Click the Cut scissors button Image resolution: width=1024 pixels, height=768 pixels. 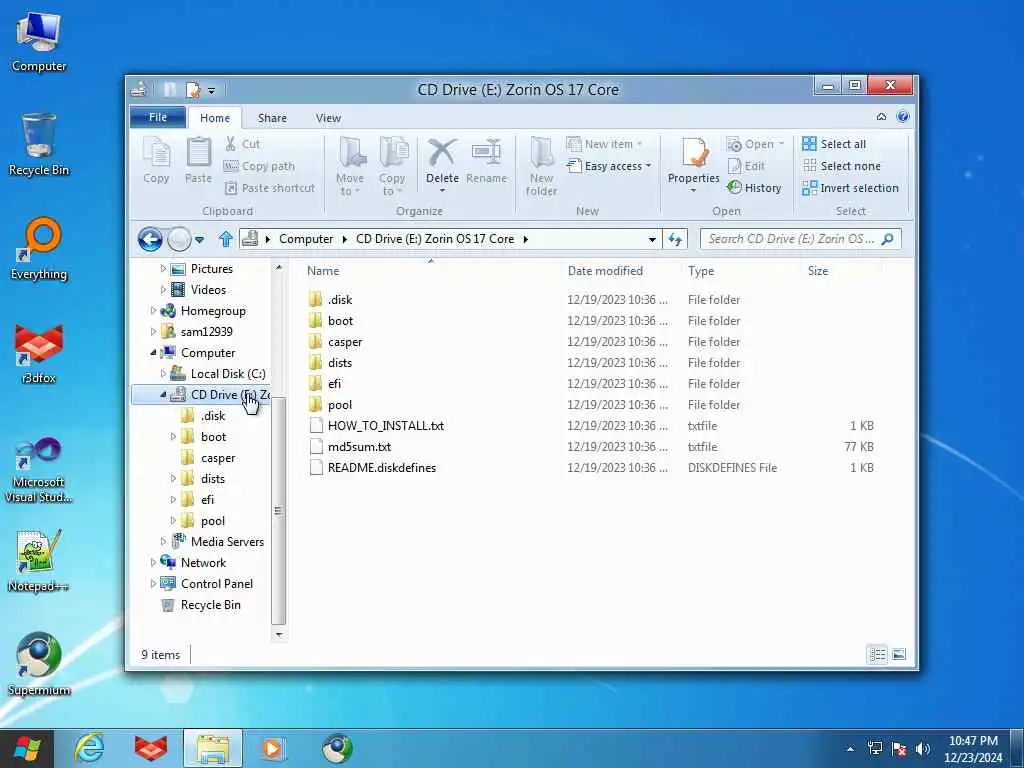point(242,144)
